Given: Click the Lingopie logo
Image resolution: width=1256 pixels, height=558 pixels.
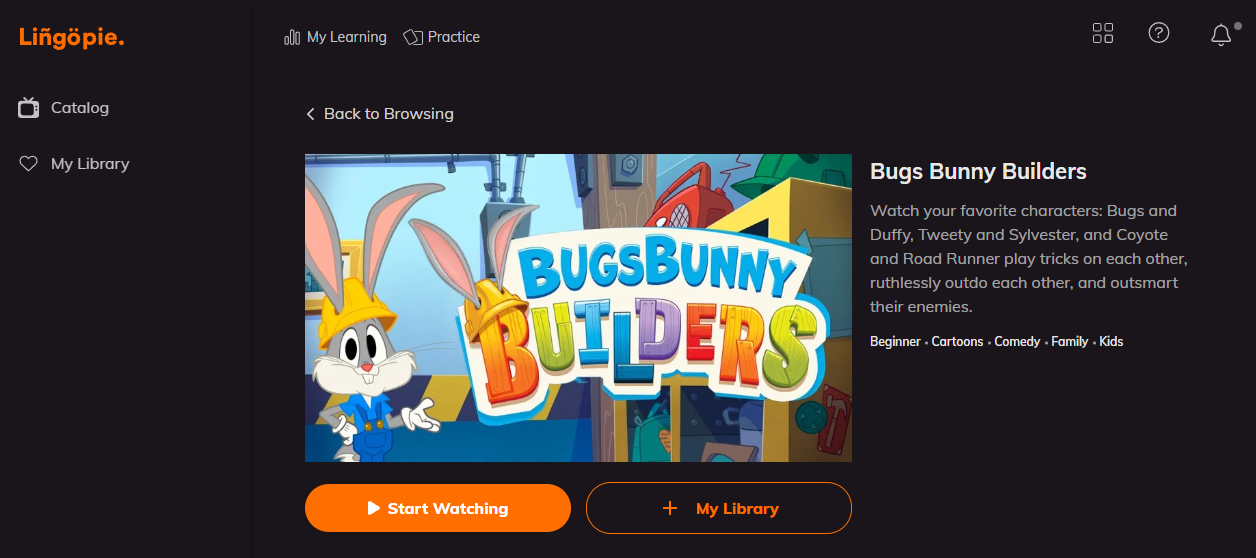Looking at the screenshot, I should pos(71,37).
